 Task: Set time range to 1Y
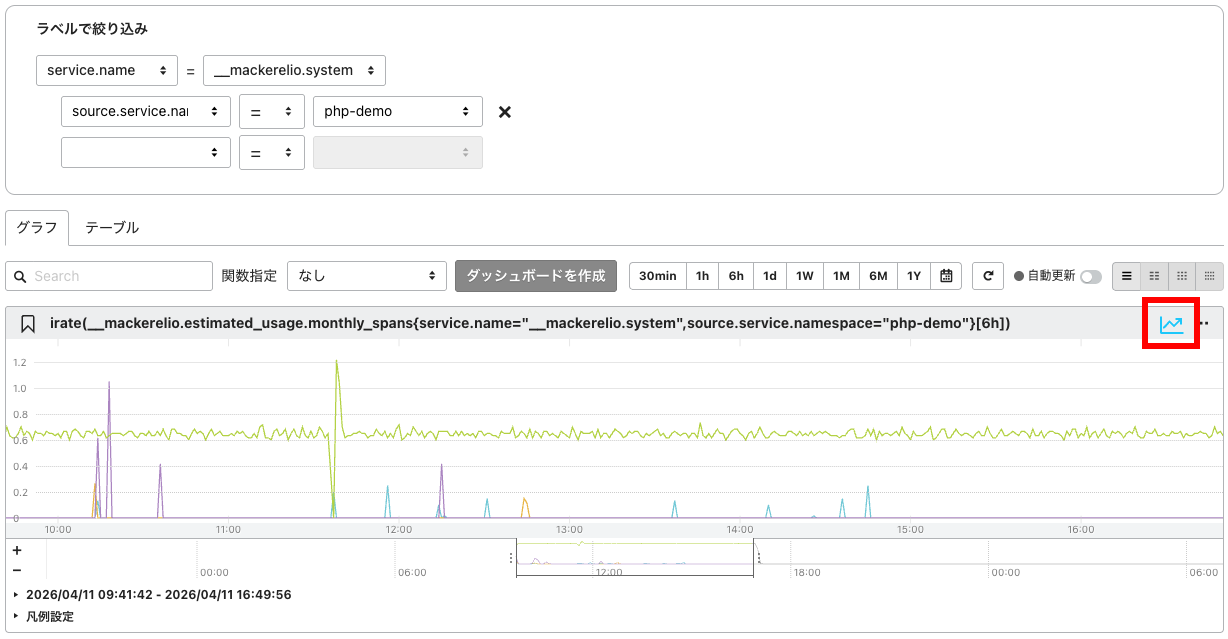[x=914, y=276]
